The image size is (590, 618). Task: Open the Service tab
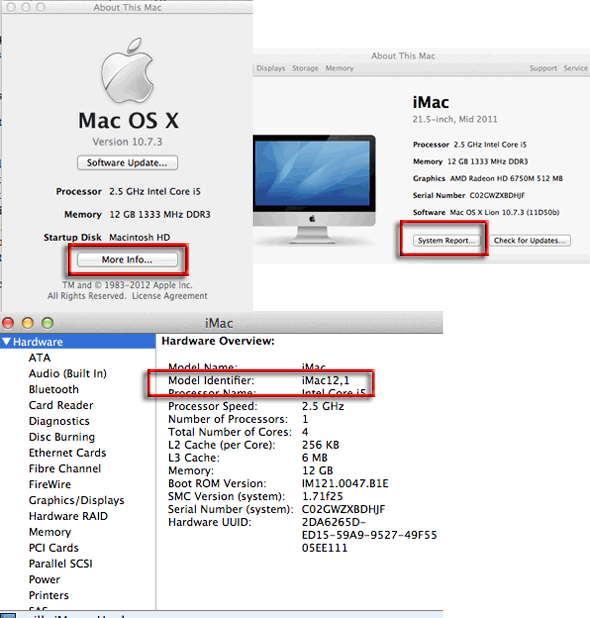pyautogui.click(x=575, y=68)
